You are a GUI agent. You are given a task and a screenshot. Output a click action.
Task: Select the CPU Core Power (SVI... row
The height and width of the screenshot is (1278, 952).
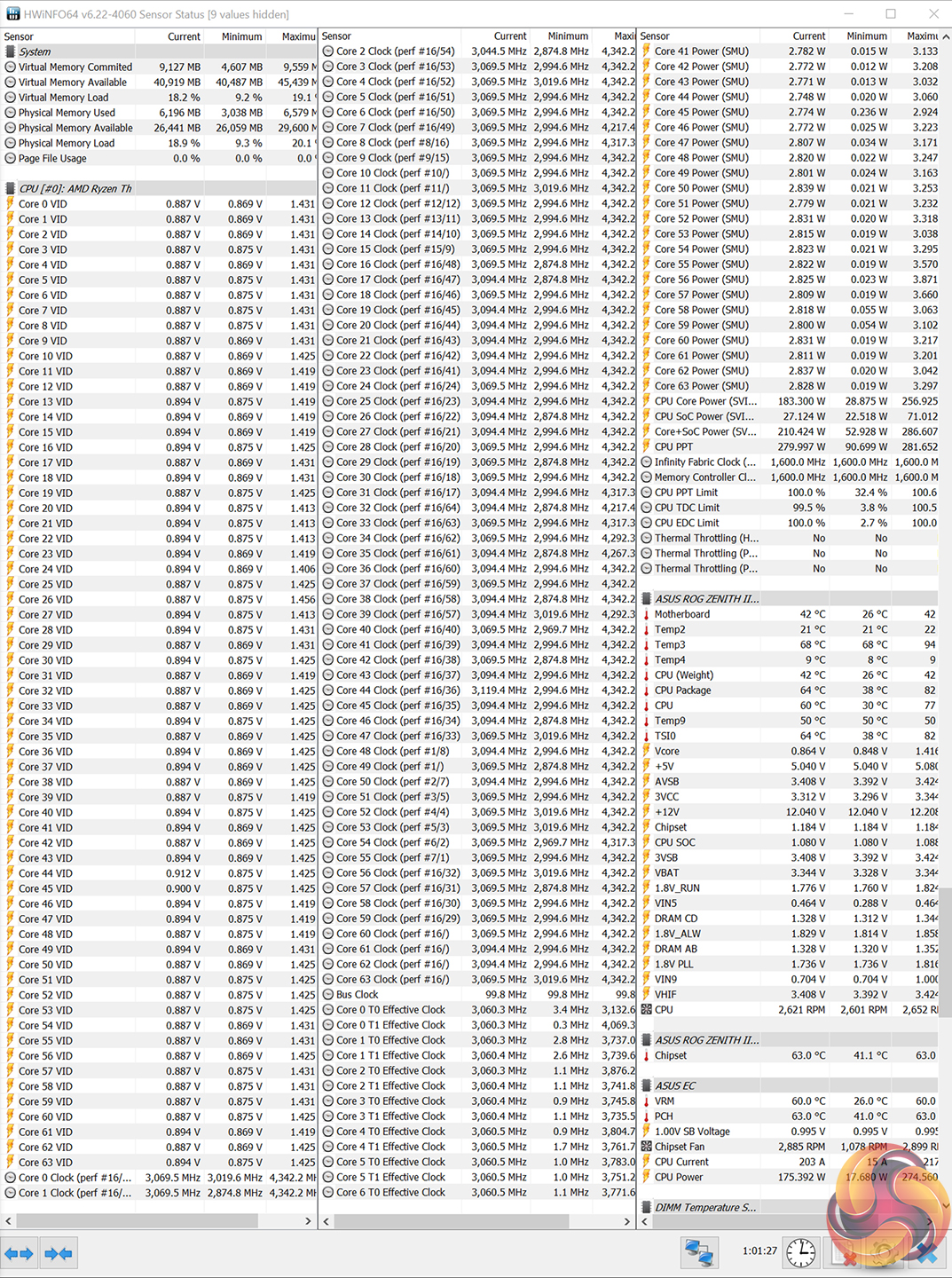coord(788,401)
